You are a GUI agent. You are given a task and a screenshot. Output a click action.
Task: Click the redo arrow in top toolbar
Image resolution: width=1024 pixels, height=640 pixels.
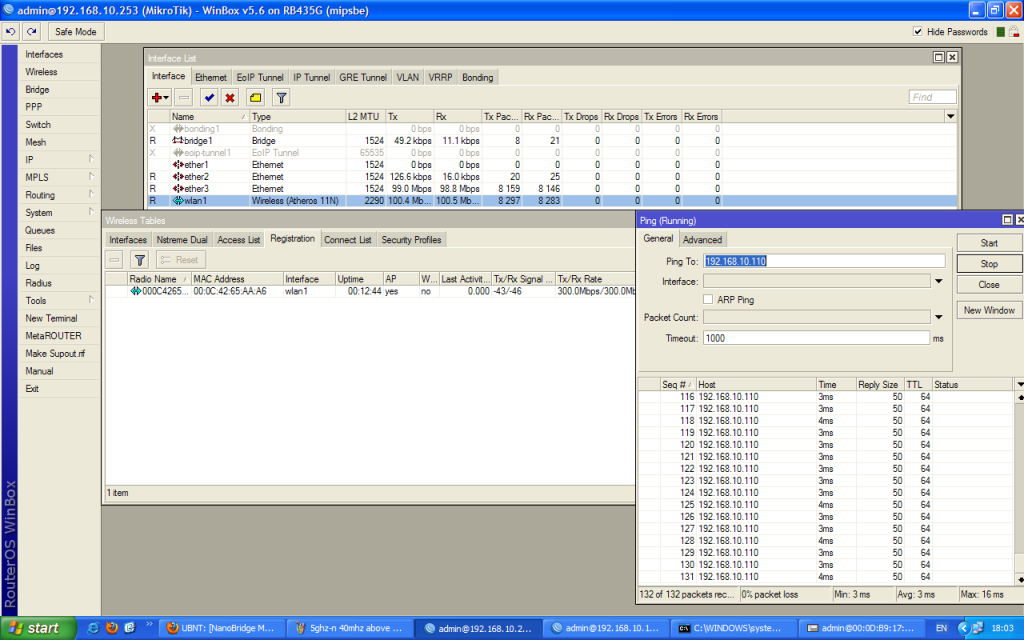tap(32, 32)
